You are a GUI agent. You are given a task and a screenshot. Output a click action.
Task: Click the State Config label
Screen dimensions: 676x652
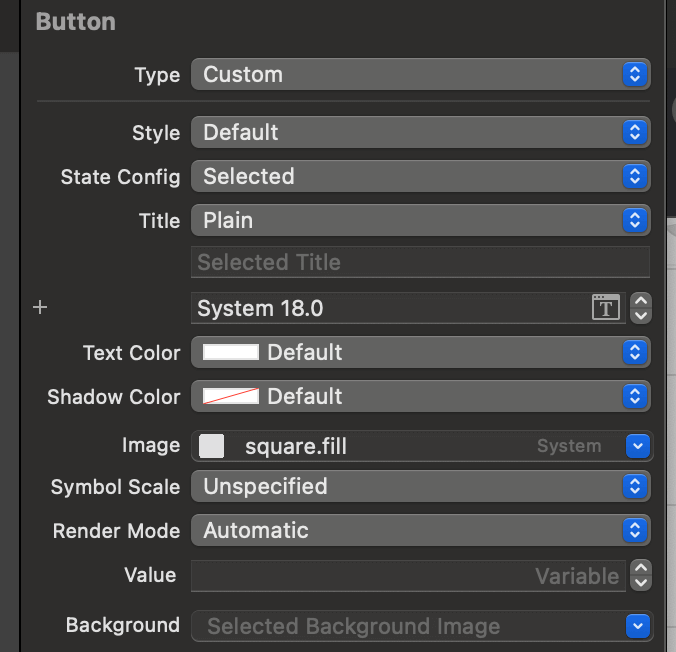click(x=120, y=177)
